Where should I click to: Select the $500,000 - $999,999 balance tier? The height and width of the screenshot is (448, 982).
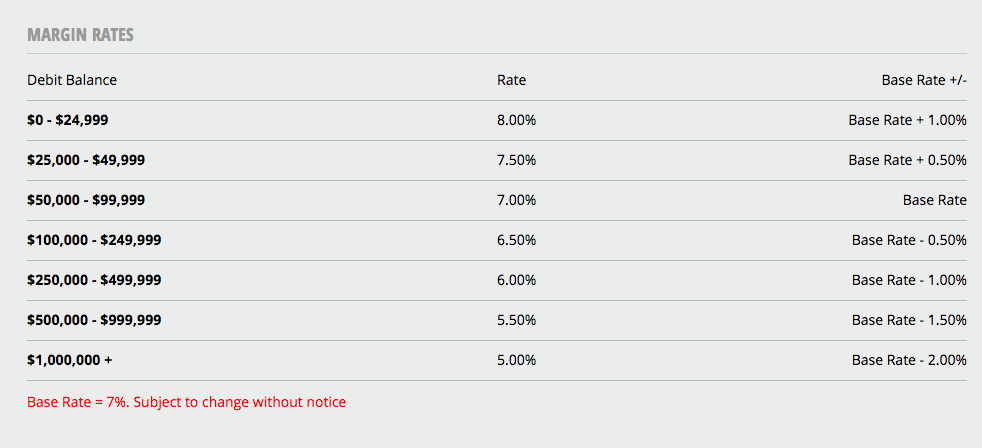tap(94, 321)
